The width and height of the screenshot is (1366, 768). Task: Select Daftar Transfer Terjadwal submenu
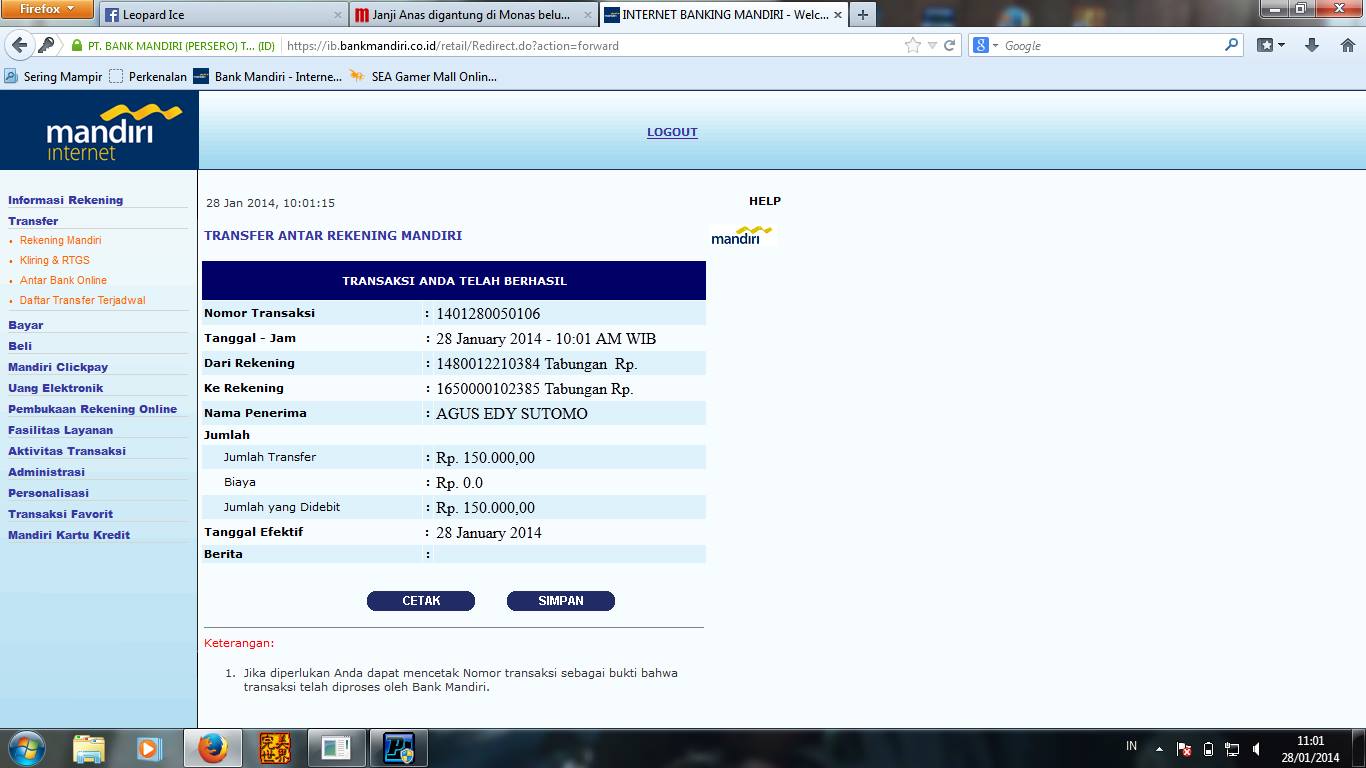[82, 300]
